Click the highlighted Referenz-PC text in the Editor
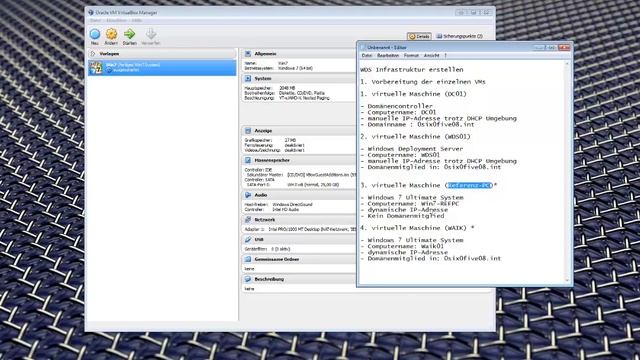640x360 pixels. pyautogui.click(x=470, y=185)
